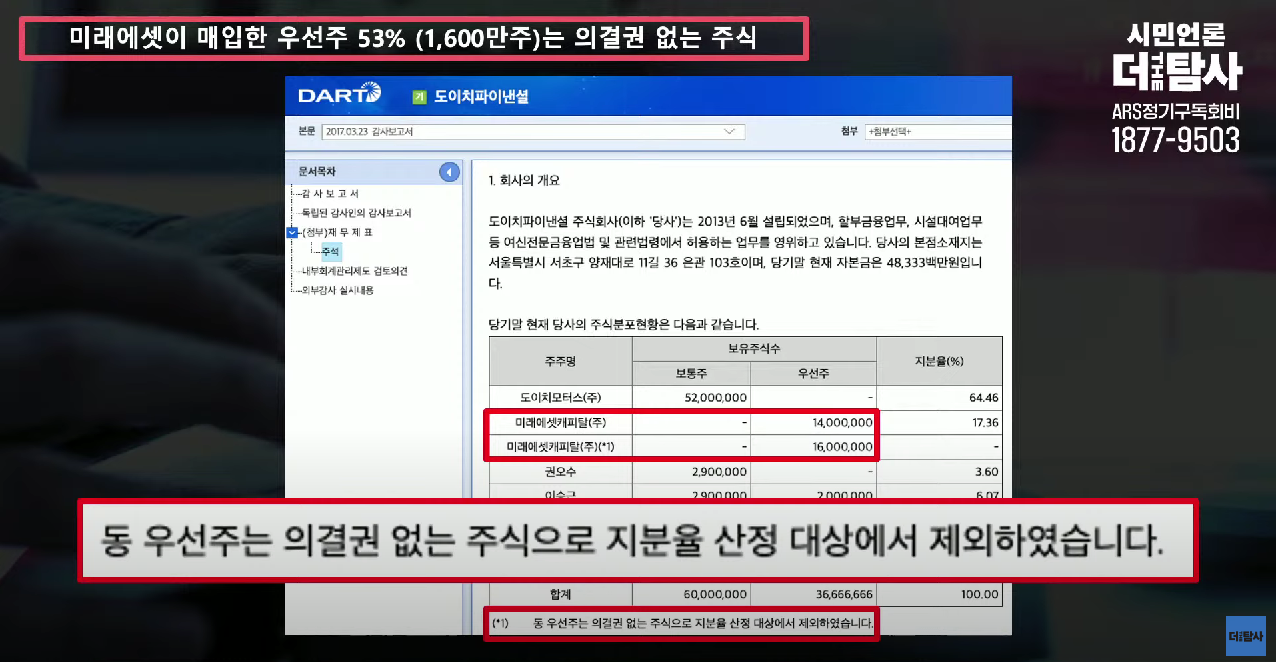Select 감사보고서 in the document tree
The image size is (1276, 662).
pos(330,192)
